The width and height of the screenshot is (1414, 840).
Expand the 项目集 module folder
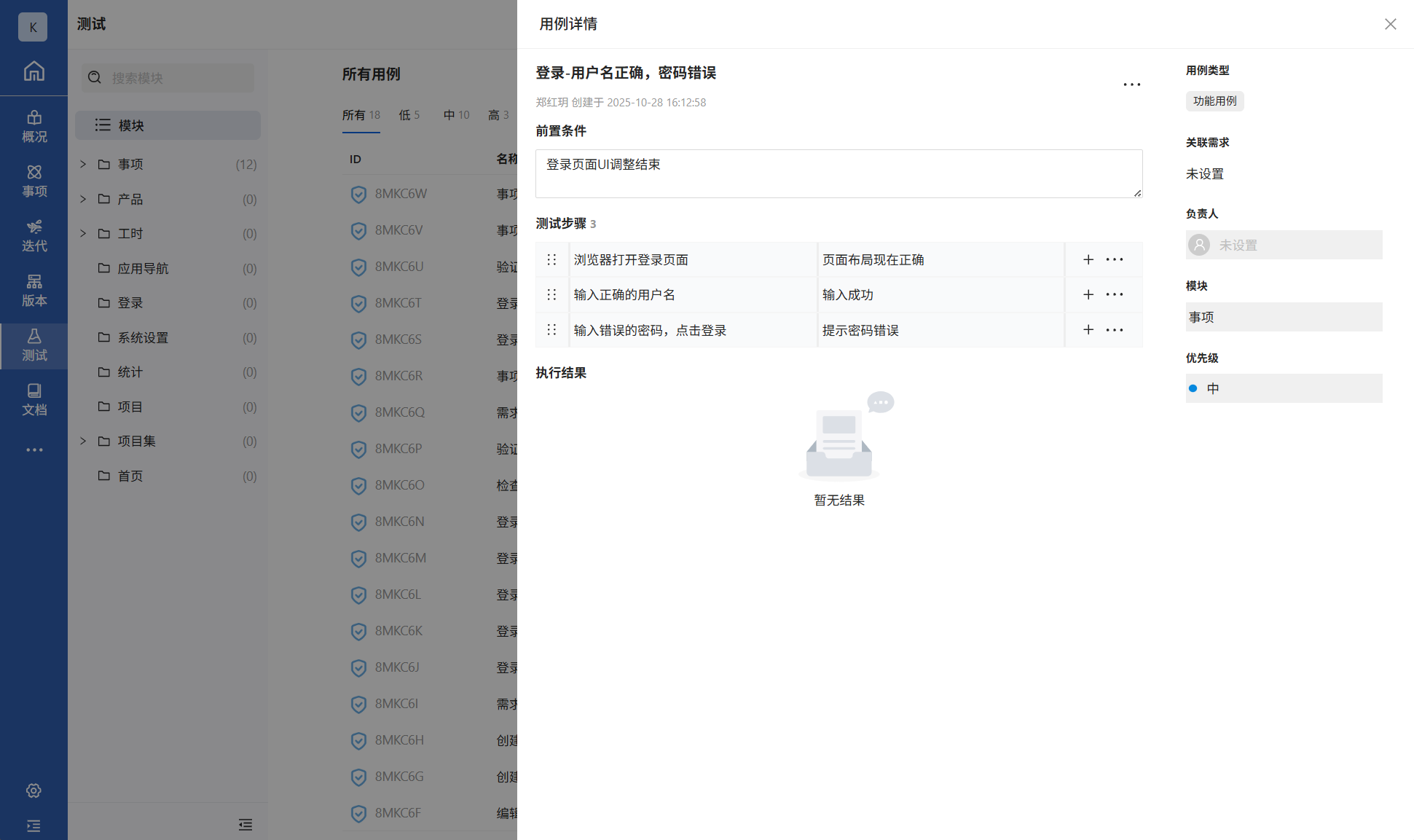click(83, 441)
